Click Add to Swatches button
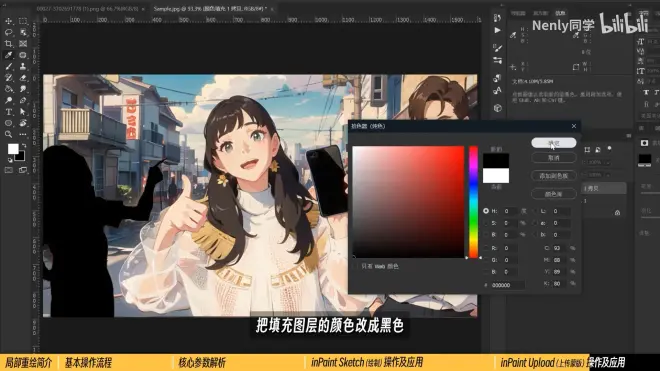This screenshot has width=660, height=371. pyautogui.click(x=554, y=176)
